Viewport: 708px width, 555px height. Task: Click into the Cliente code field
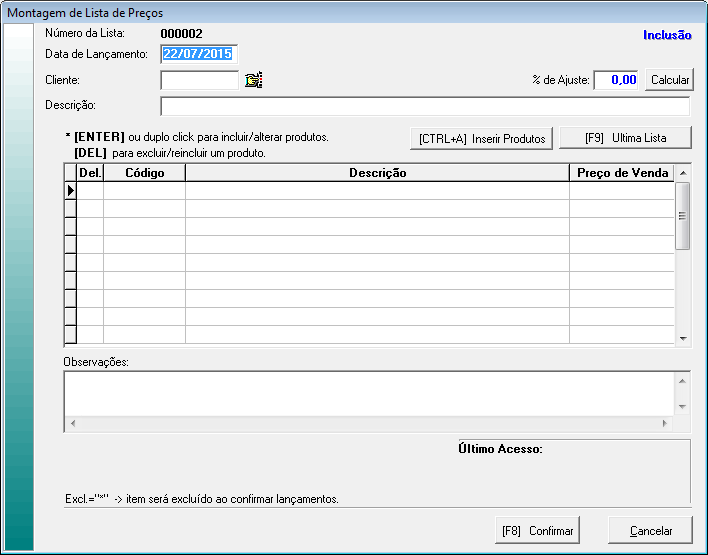point(199,80)
